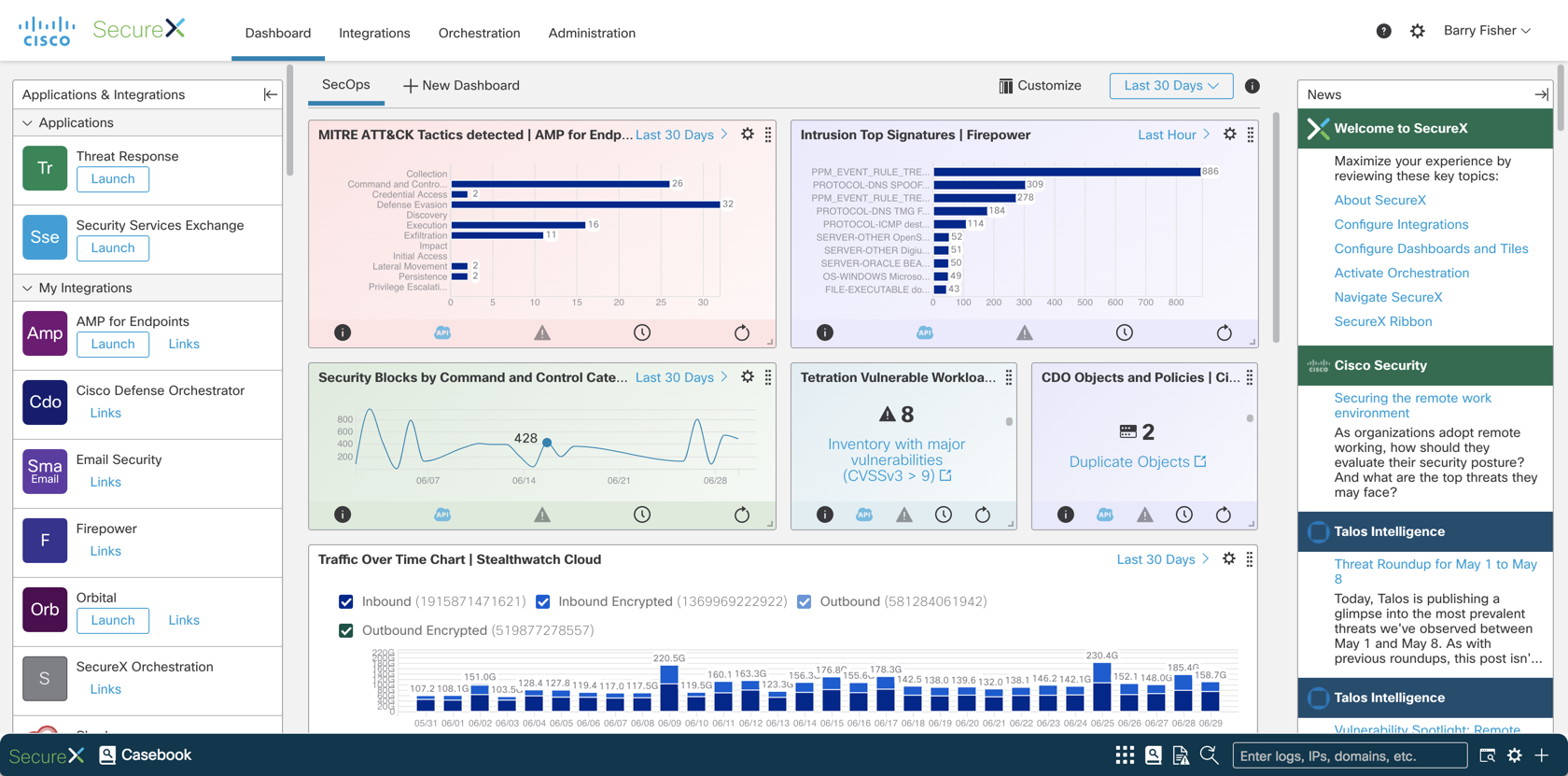
Task: Click ribbon magnifier search icon
Action: (1209, 755)
